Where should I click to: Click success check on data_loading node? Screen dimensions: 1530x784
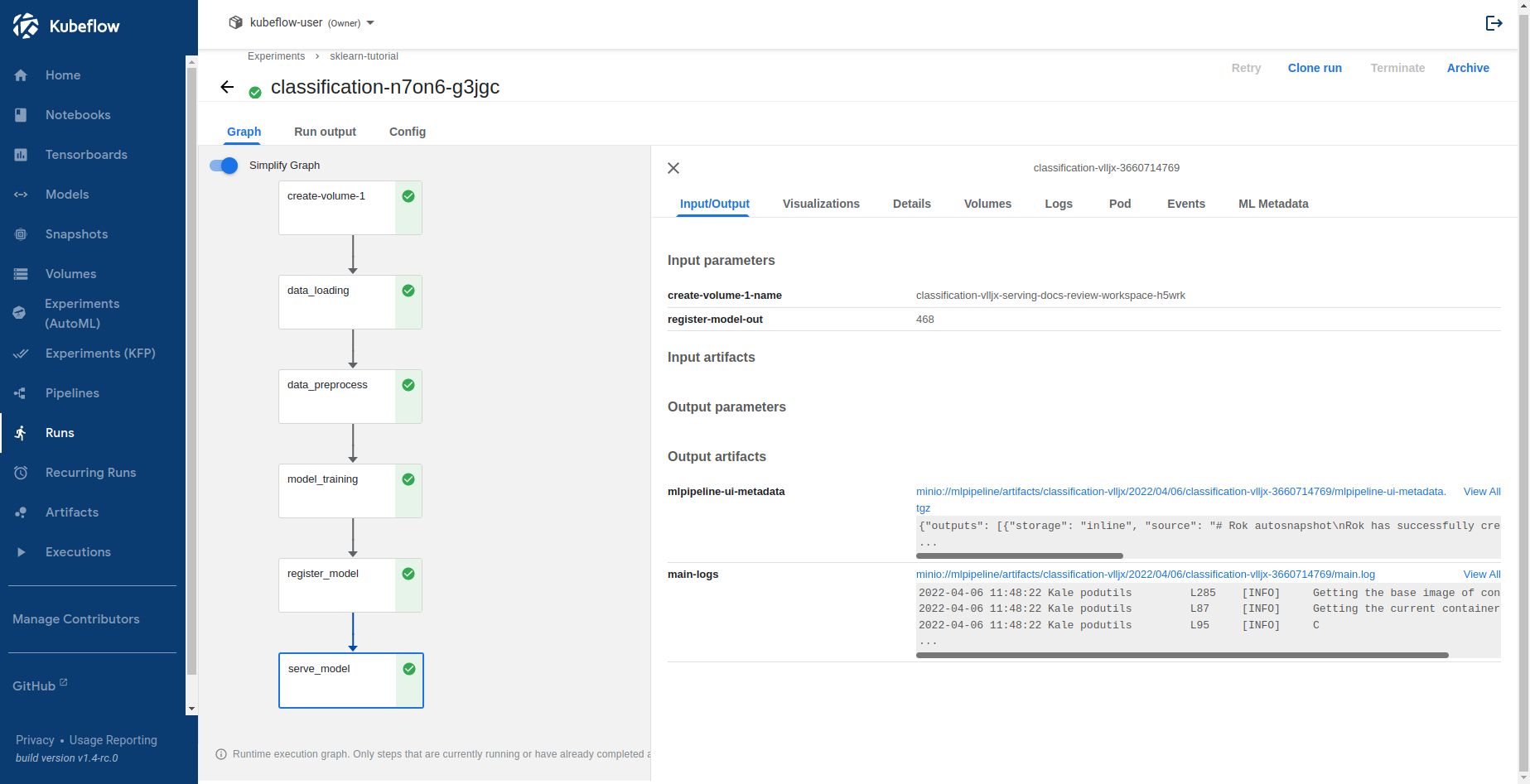[408, 291]
